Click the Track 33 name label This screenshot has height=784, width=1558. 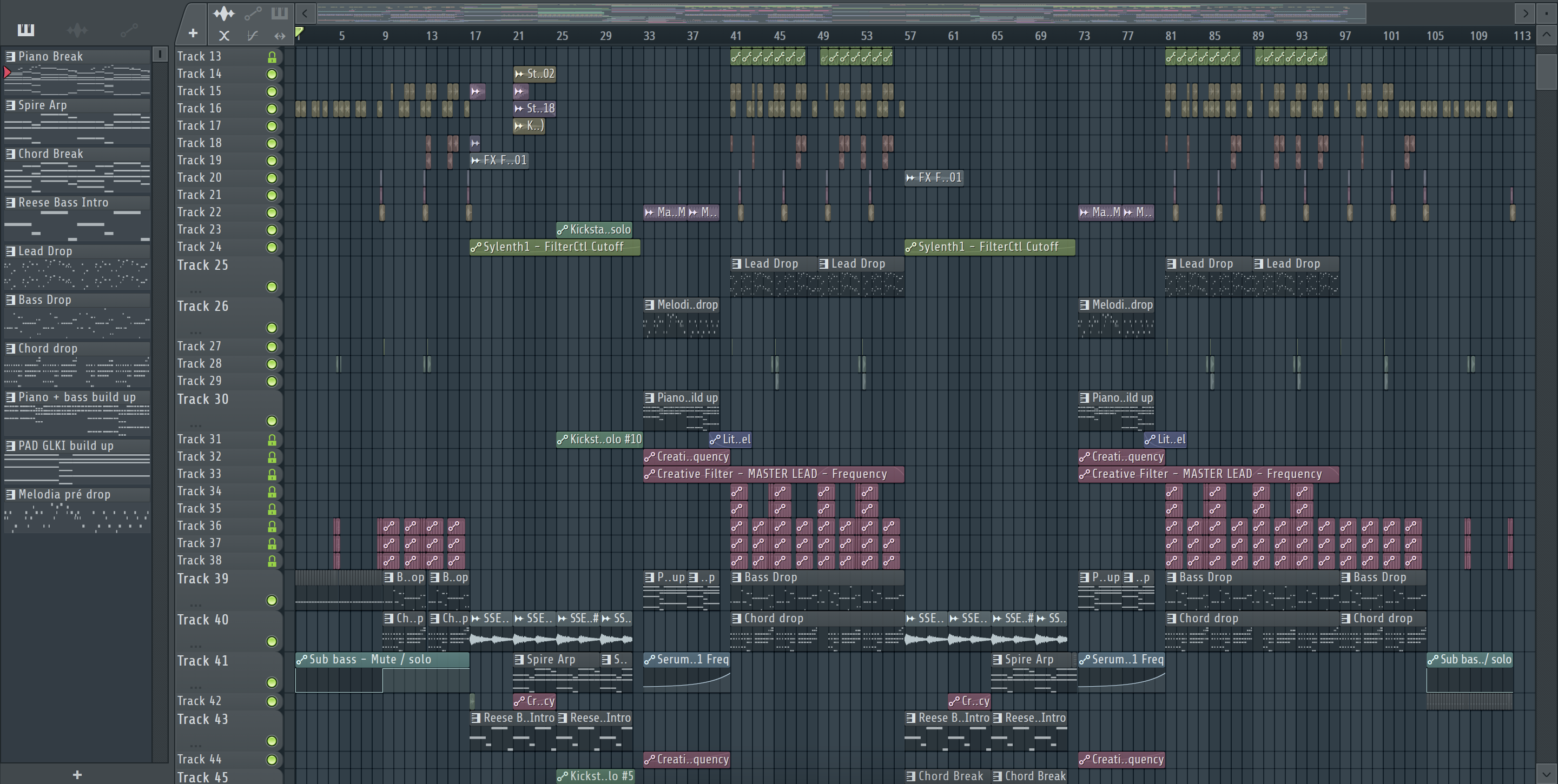[199, 475]
